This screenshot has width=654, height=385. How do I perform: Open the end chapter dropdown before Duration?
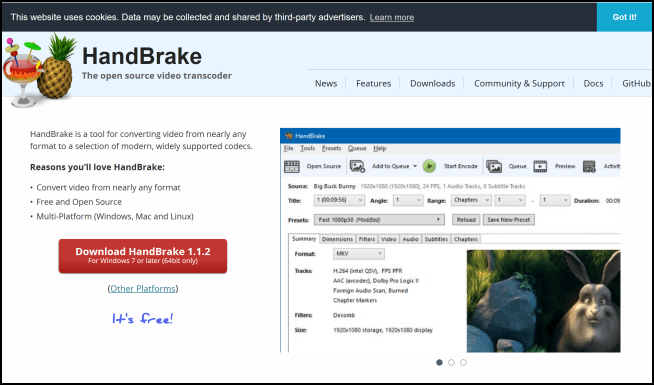tap(555, 200)
